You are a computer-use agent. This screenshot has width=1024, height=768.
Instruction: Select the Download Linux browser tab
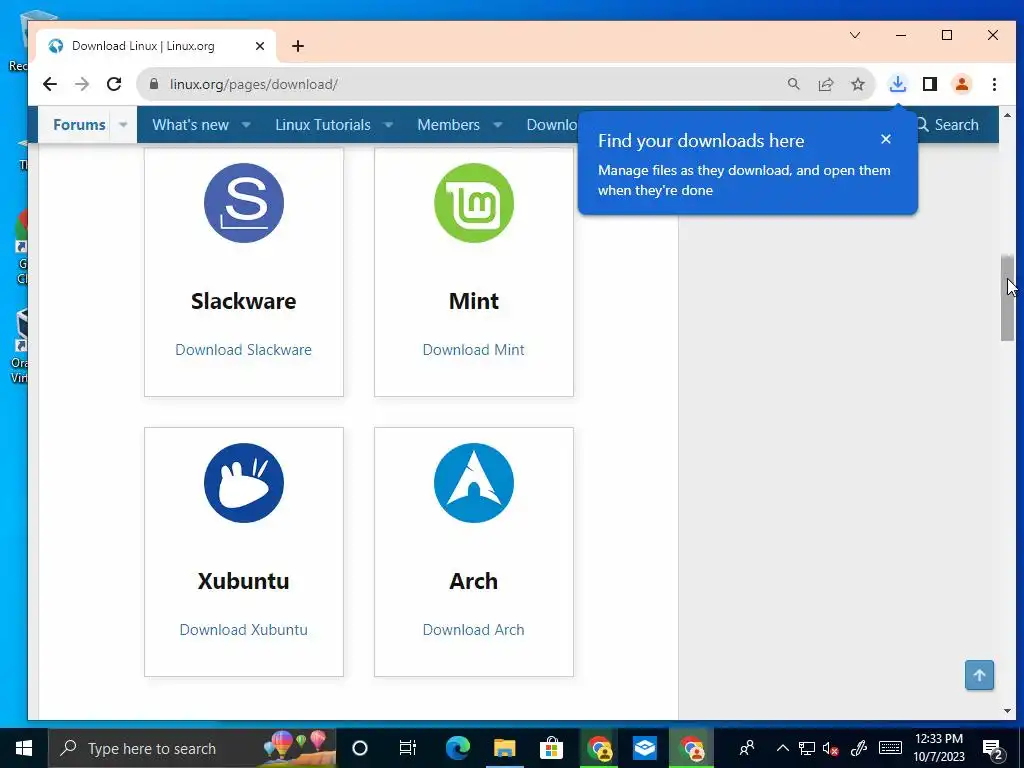click(x=157, y=46)
